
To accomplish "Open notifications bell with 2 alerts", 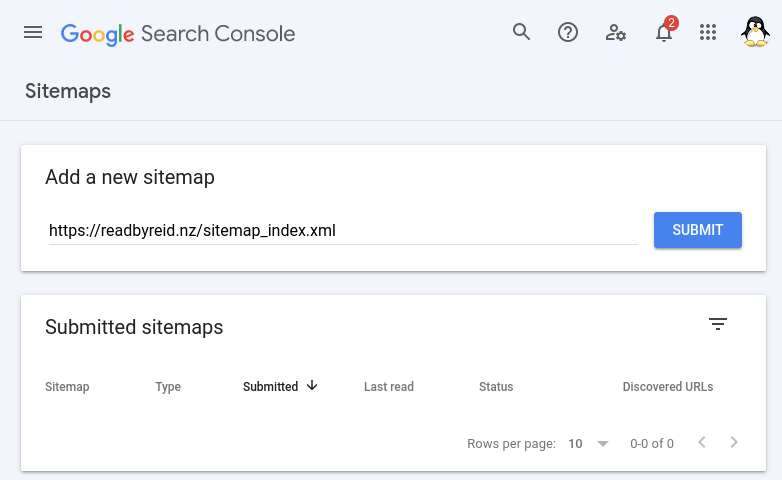I will (665, 31).
